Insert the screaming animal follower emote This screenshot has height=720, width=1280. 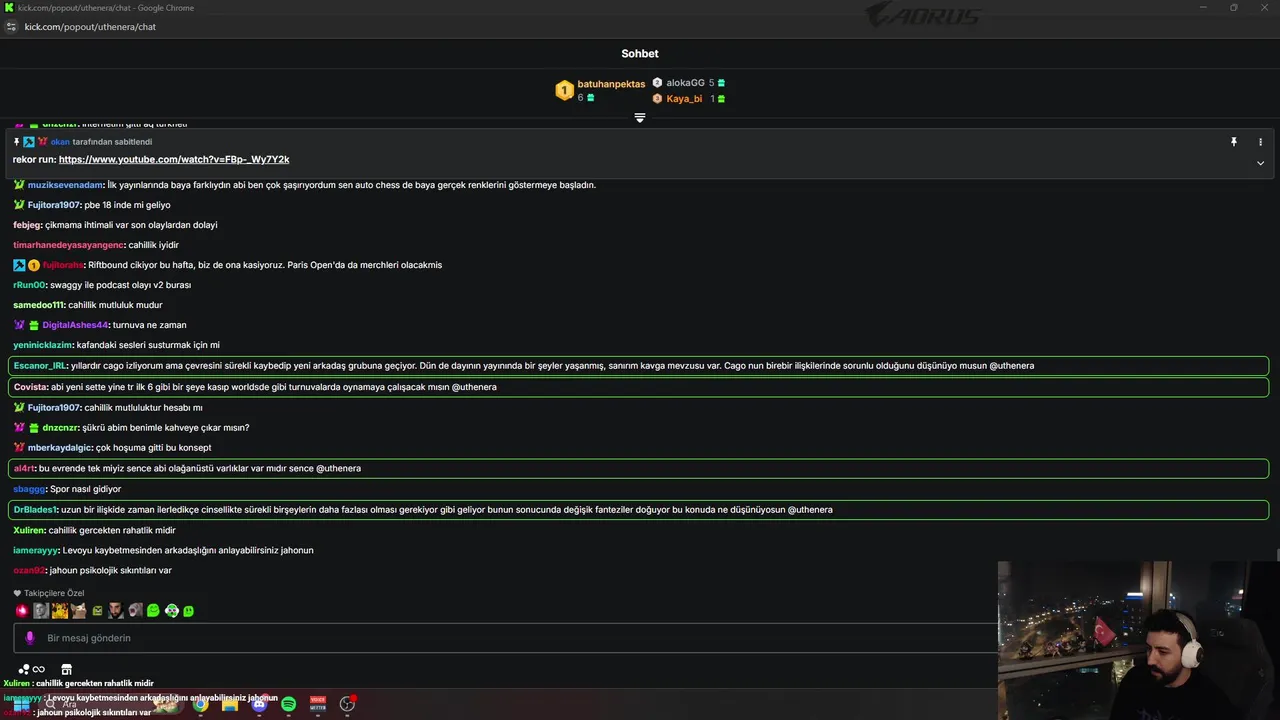pos(135,611)
